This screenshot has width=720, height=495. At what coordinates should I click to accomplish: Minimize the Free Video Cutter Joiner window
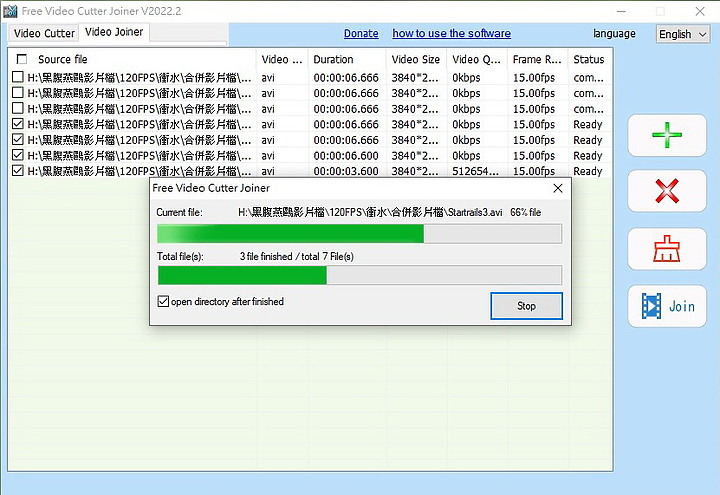(x=621, y=11)
